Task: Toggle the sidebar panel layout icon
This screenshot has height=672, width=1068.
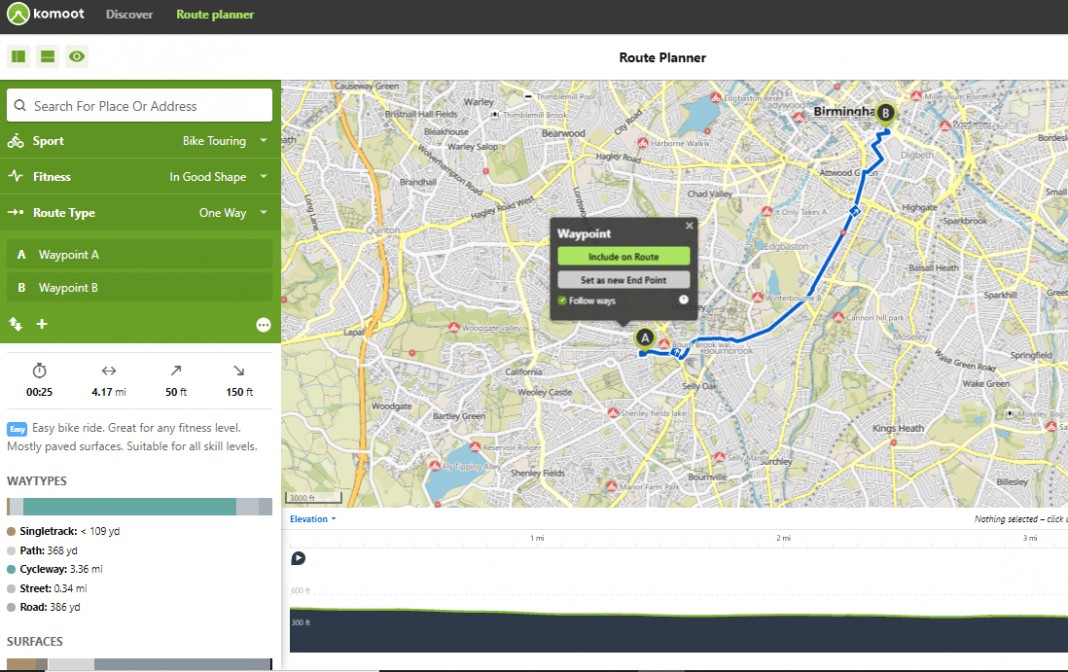Action: (18, 57)
